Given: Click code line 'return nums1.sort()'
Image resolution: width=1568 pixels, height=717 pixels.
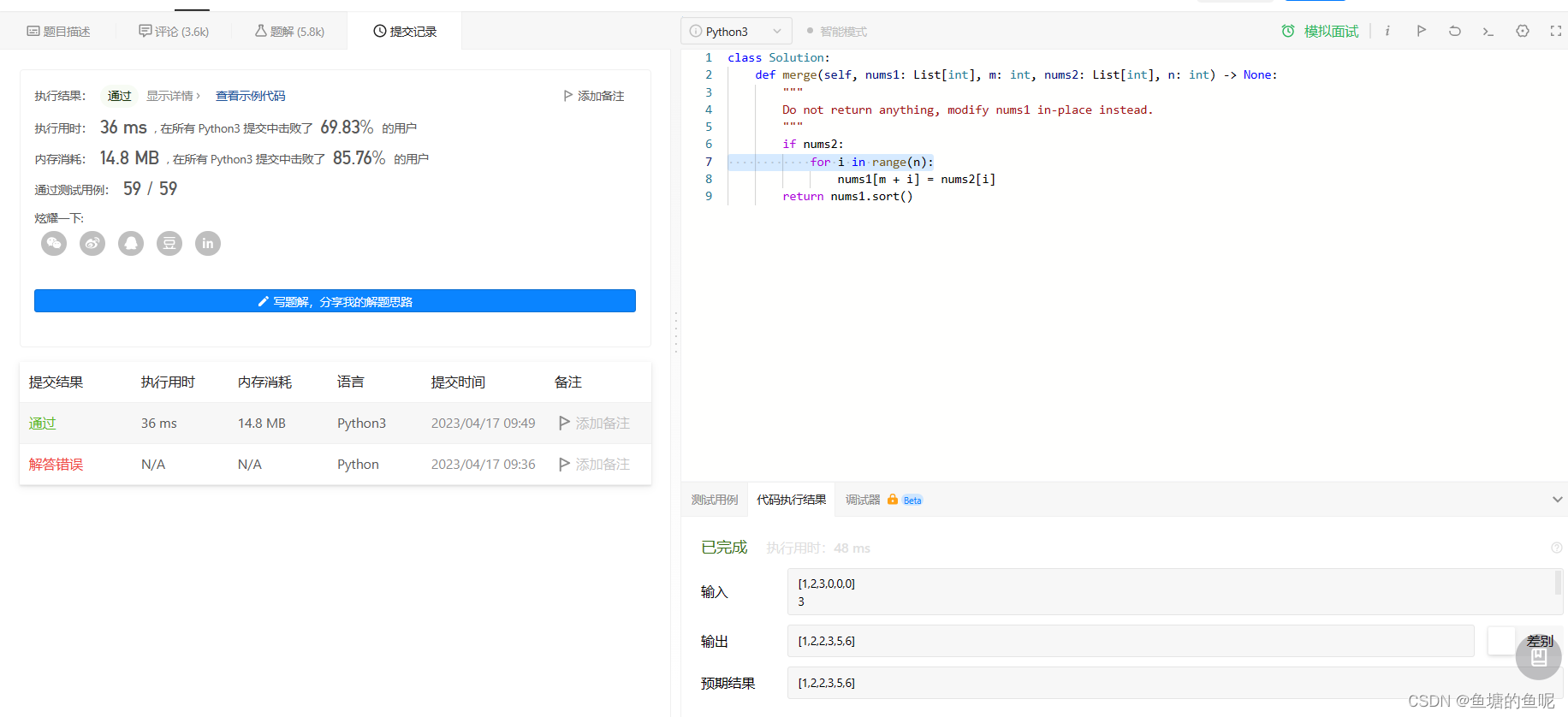Looking at the screenshot, I should pyautogui.click(x=847, y=196).
